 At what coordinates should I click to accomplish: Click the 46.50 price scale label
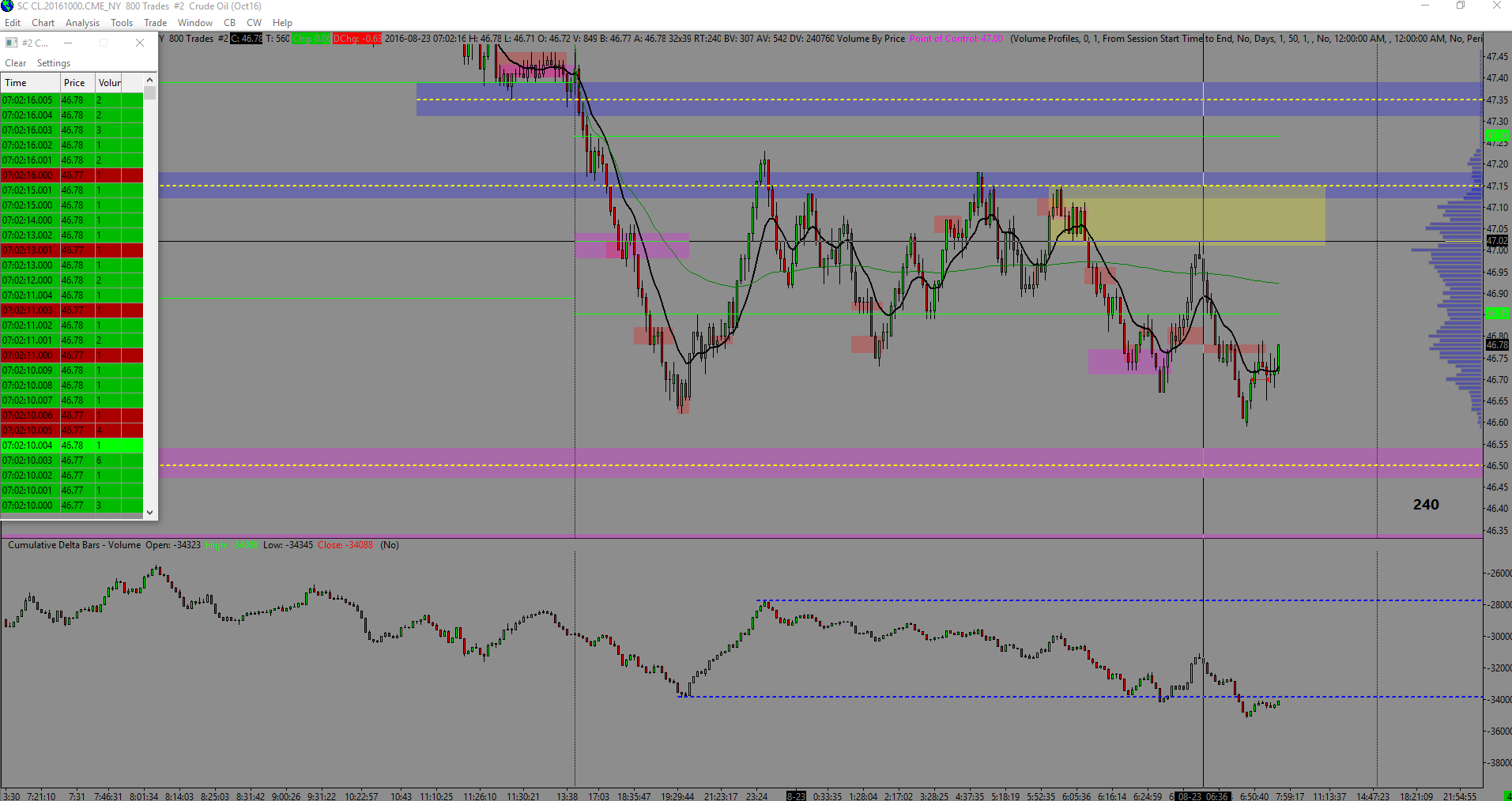coord(1496,466)
